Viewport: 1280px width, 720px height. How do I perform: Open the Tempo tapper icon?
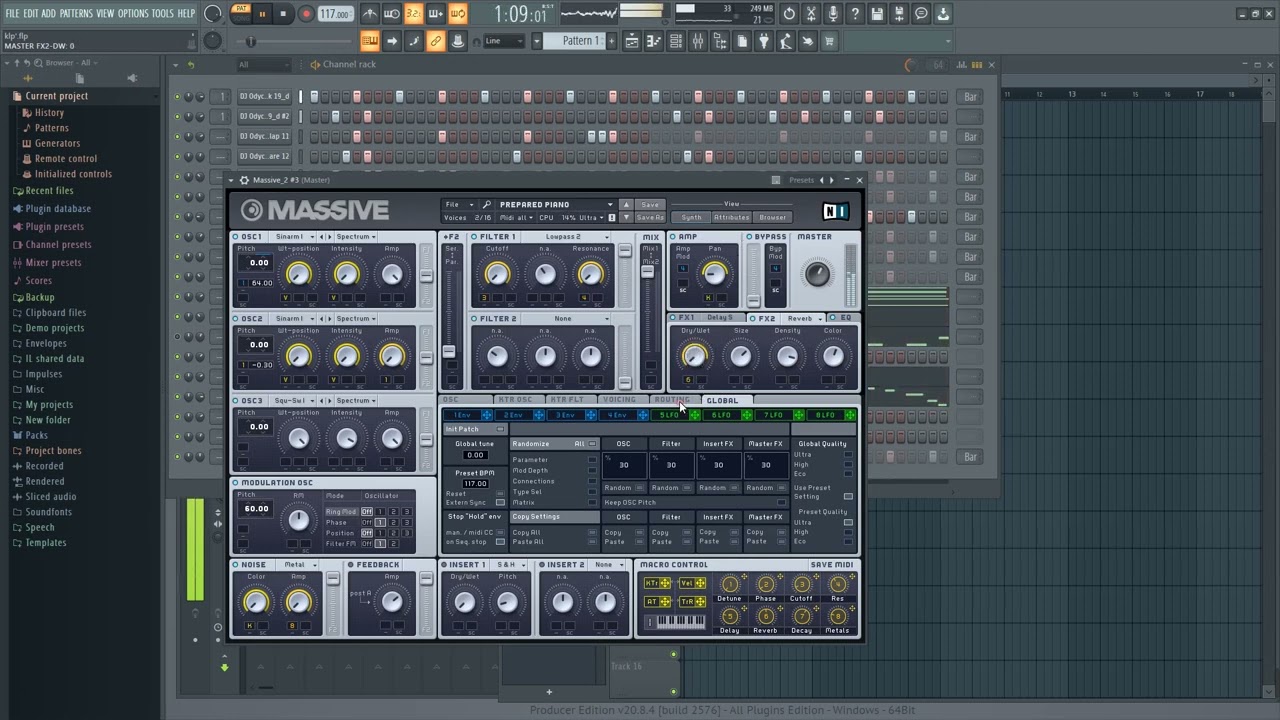(x=786, y=41)
